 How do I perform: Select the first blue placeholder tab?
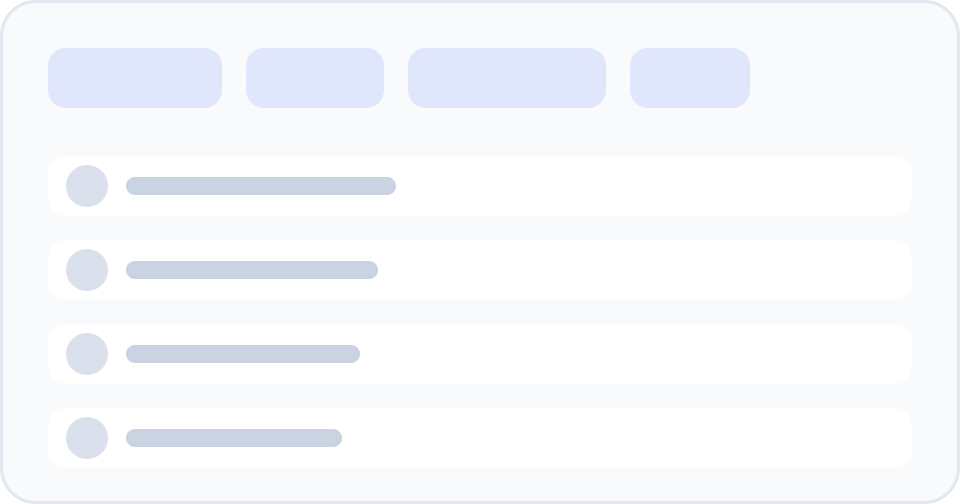point(135,78)
